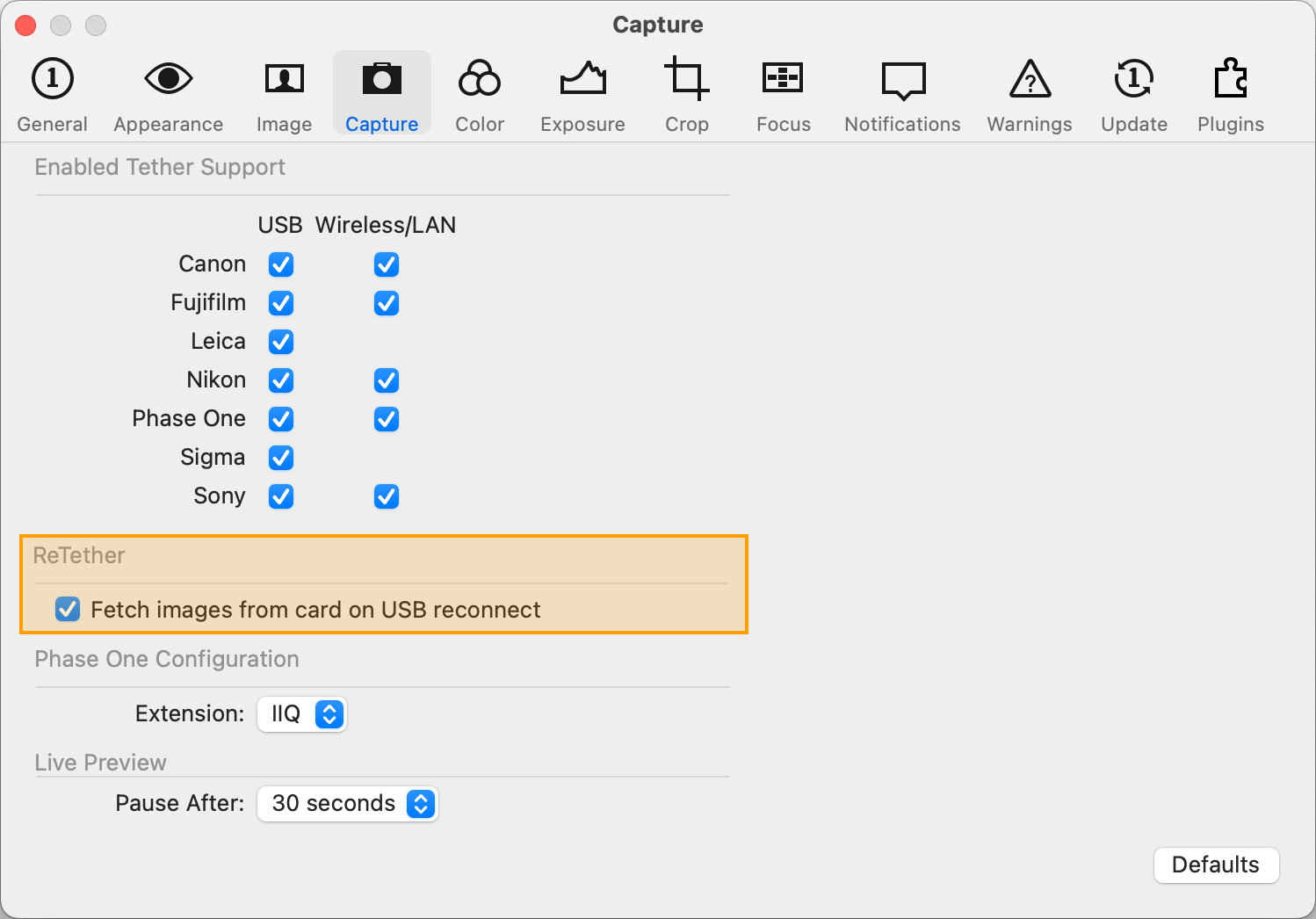Open the Warnings triangle icon tab

tap(1030, 79)
